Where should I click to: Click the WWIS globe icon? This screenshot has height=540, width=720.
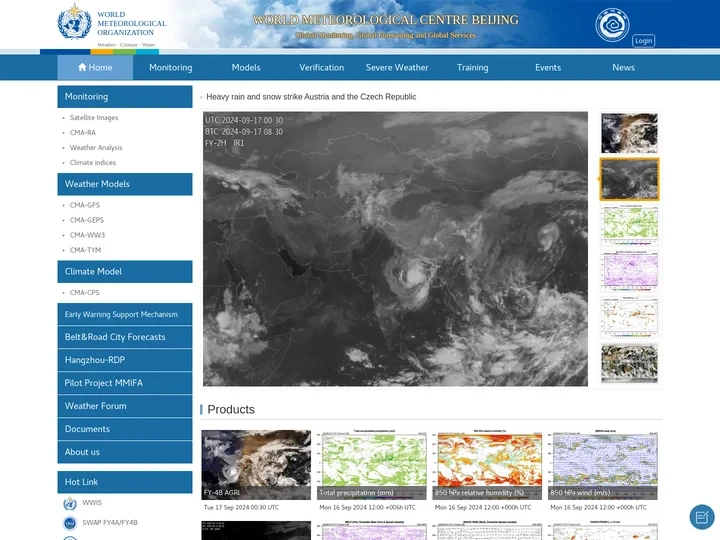tap(70, 503)
